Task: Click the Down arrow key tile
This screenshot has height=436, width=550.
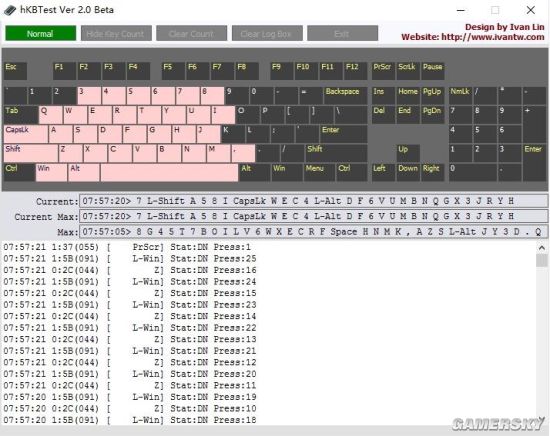Action: [x=408, y=173]
